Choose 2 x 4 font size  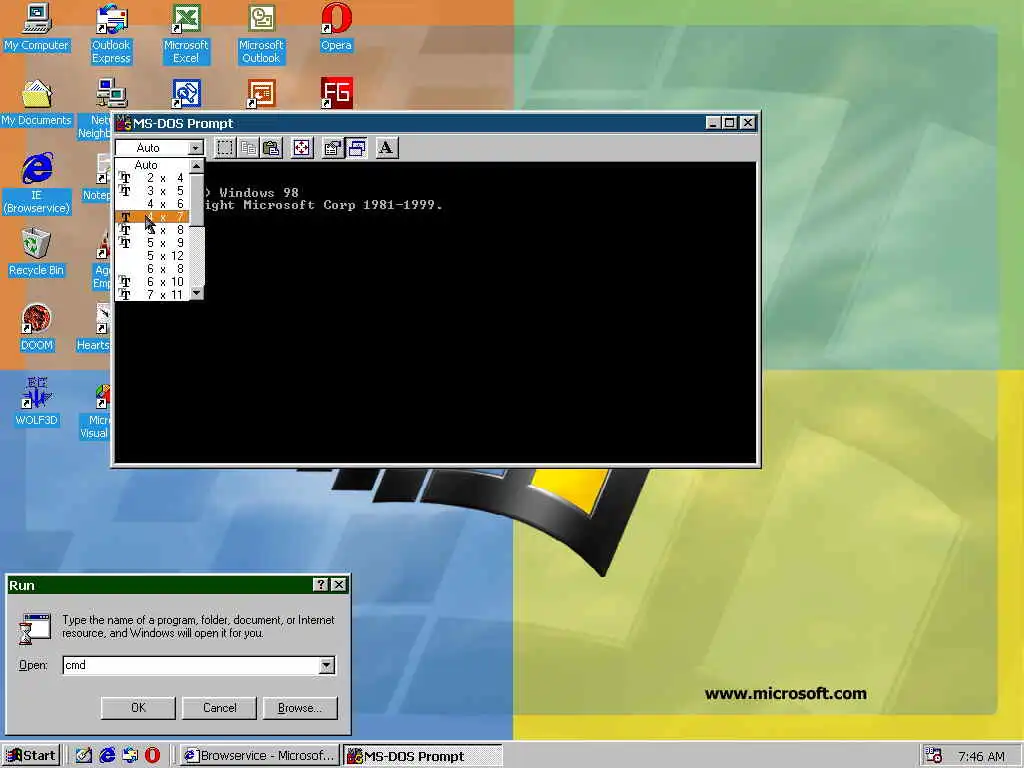(152, 178)
